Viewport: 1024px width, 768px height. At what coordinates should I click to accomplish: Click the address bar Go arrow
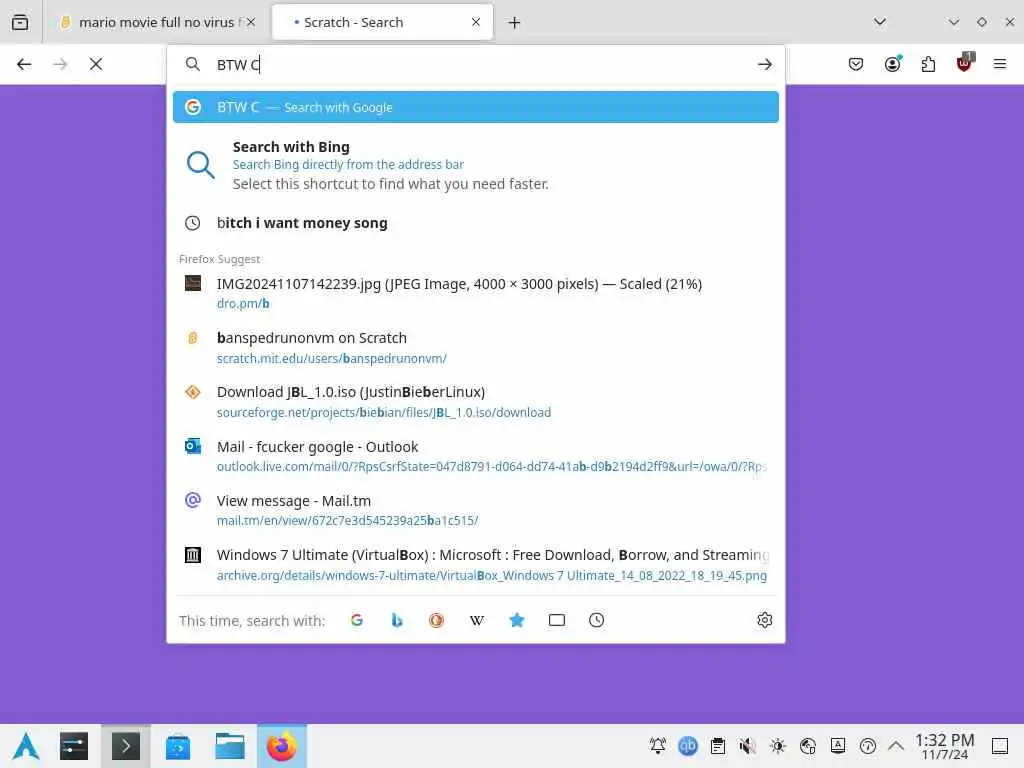click(x=765, y=64)
